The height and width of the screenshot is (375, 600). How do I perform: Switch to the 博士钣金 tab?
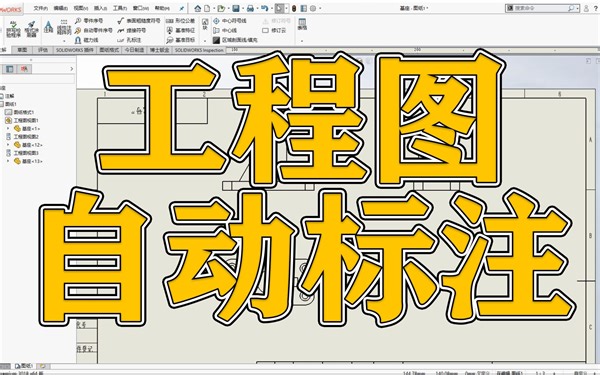(x=160, y=50)
